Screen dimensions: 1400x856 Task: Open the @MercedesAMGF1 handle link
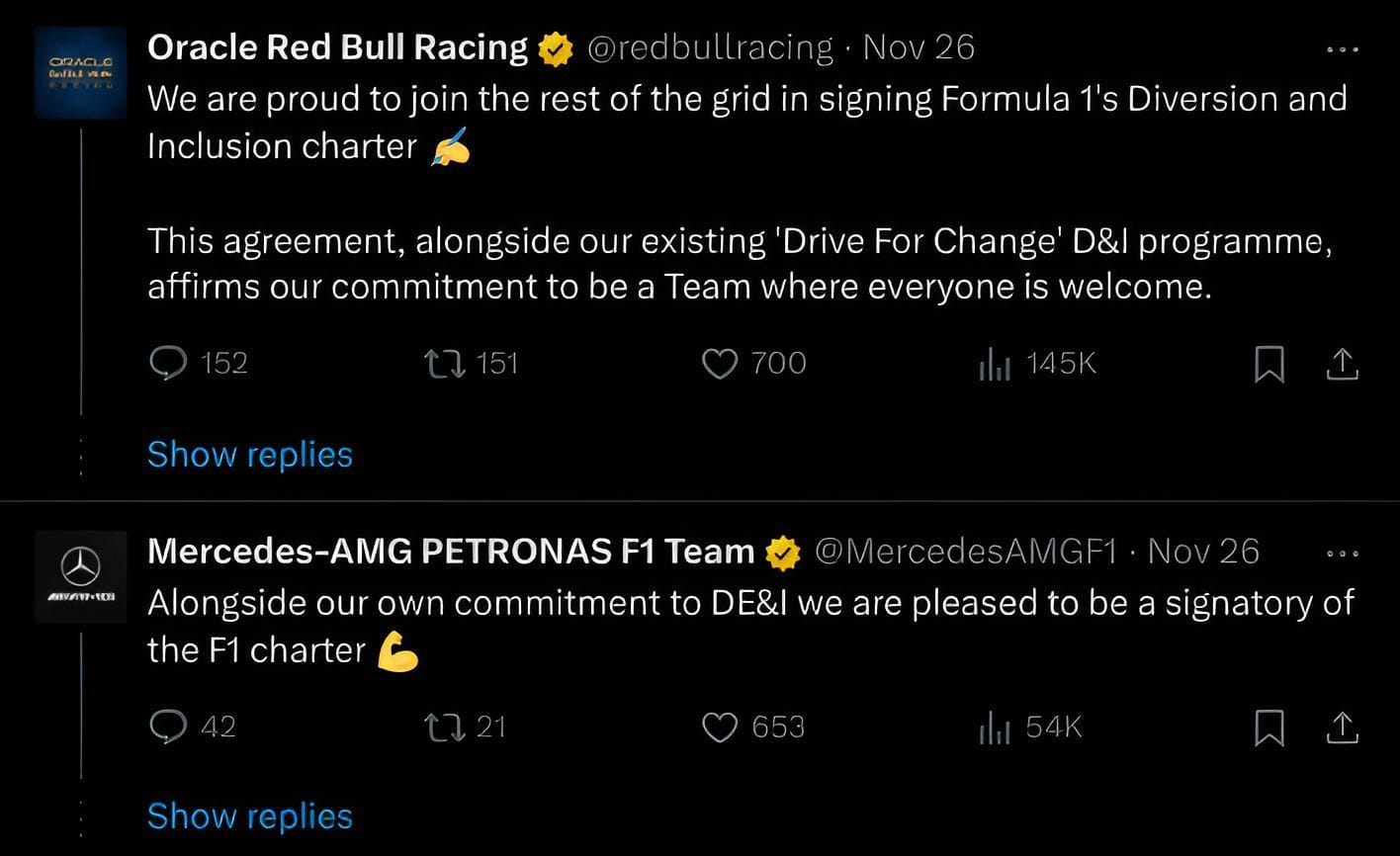pyautogui.click(x=964, y=552)
